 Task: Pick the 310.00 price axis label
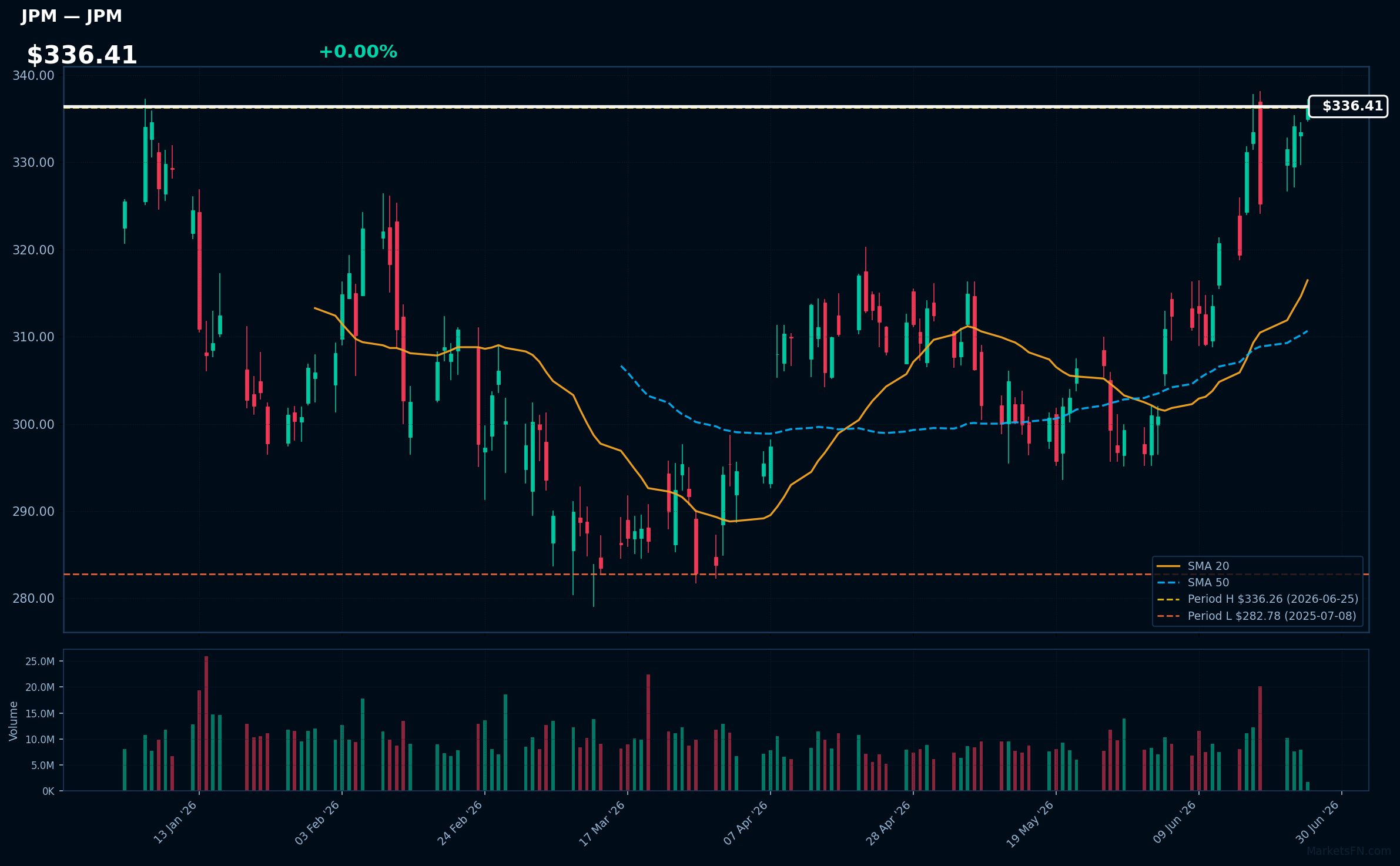34,337
